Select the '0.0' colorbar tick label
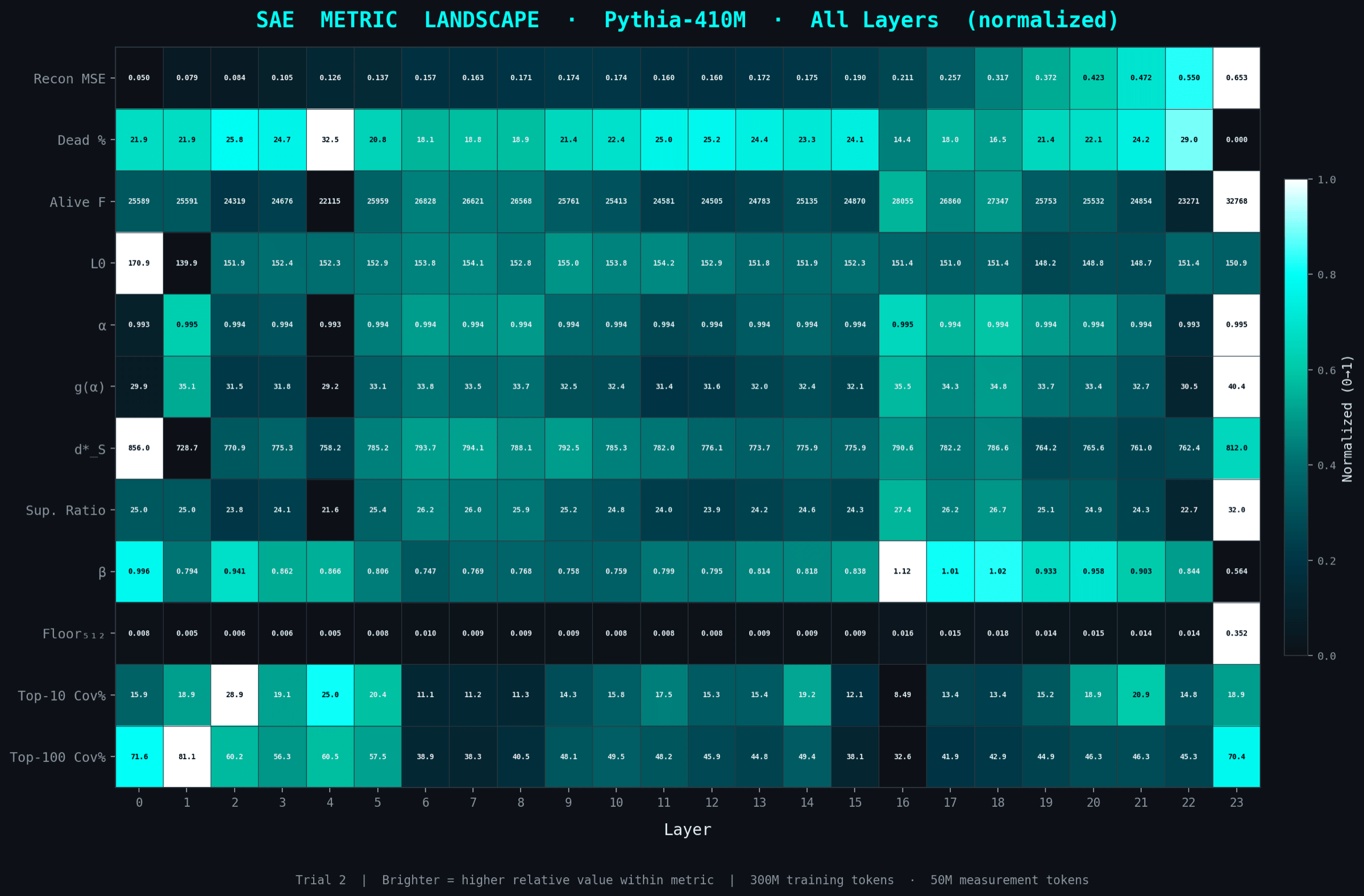Viewport: 1364px width, 896px height. pos(1326,656)
